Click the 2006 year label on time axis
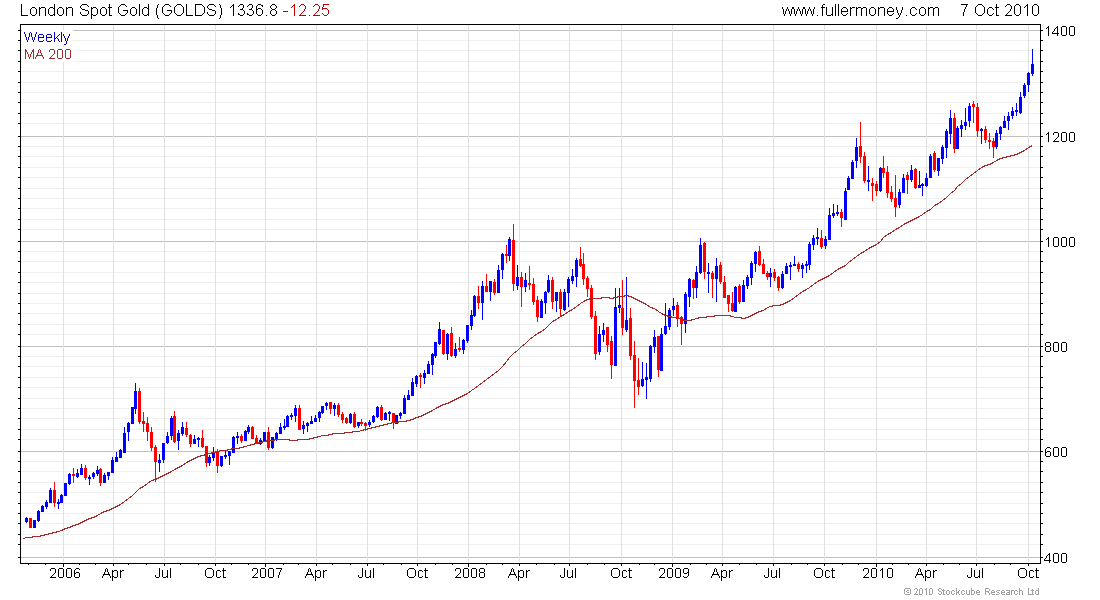The width and height of the screenshot is (1100, 600). point(65,573)
